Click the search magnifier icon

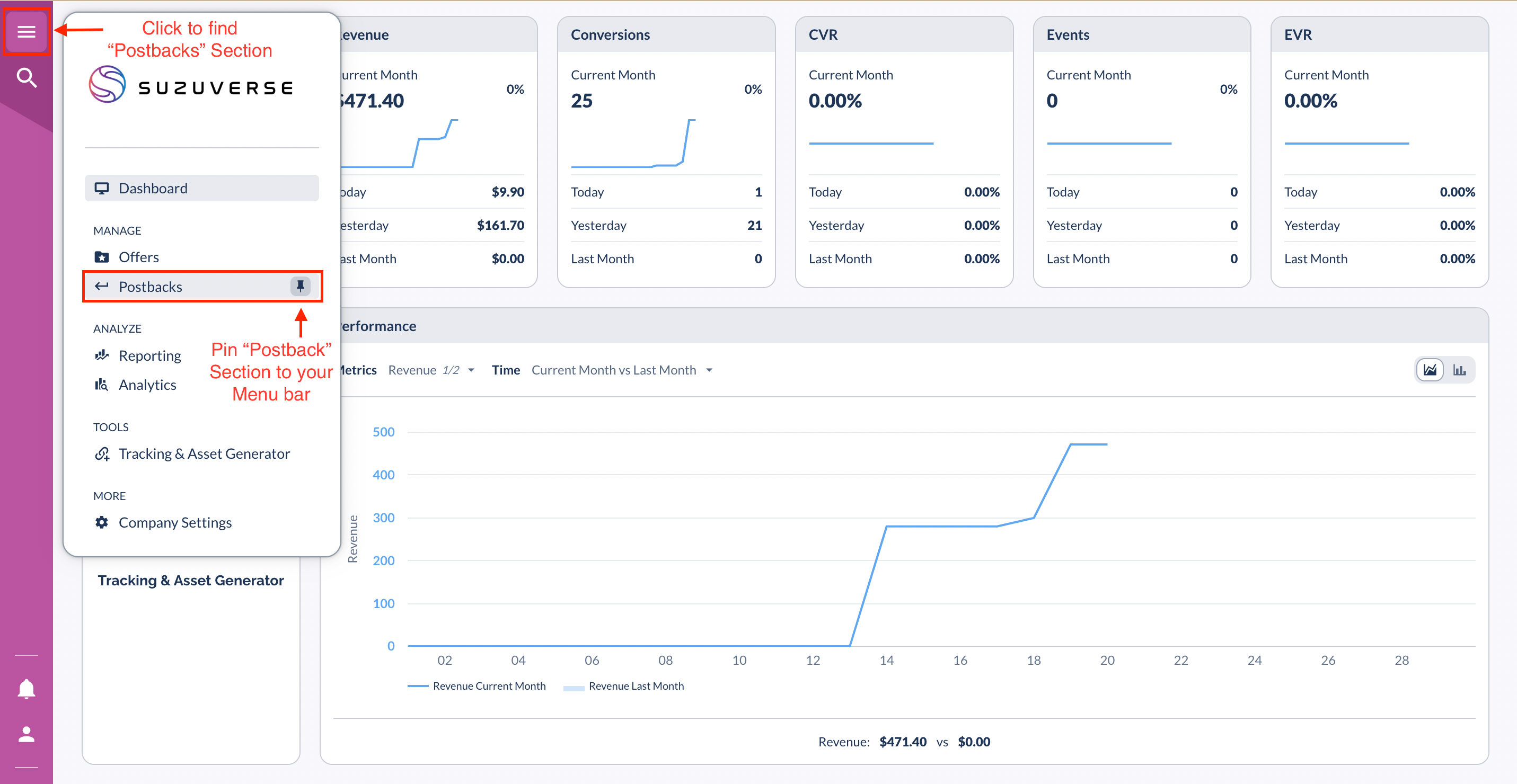(x=26, y=77)
